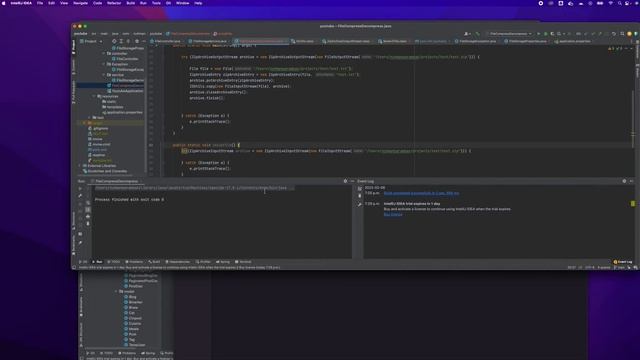Image resolution: width=640 pixels, height=360 pixels.
Task: Print Run console output
Action: pyautogui.click(x=88, y=217)
